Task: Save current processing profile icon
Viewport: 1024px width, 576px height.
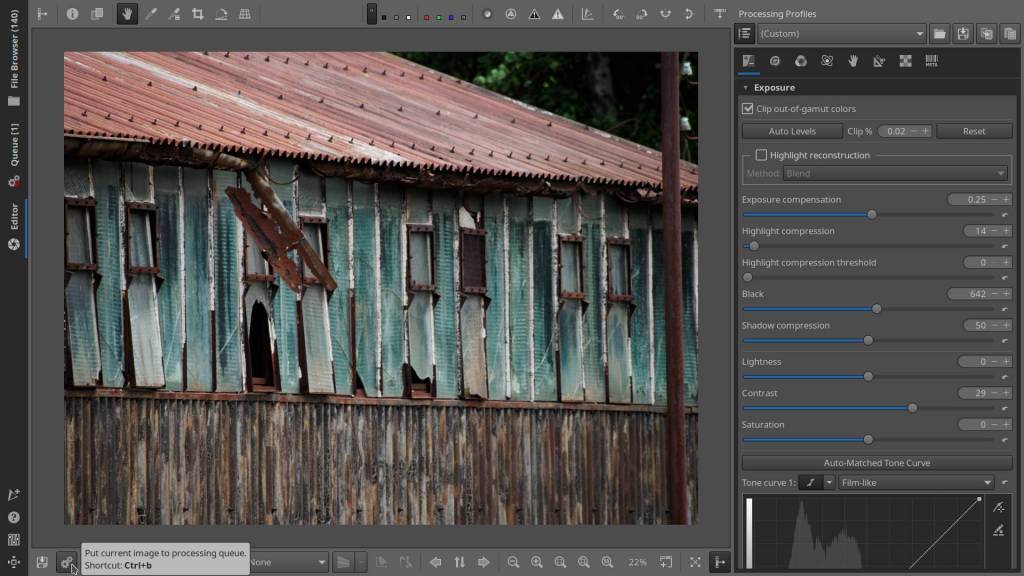Action: point(963,33)
